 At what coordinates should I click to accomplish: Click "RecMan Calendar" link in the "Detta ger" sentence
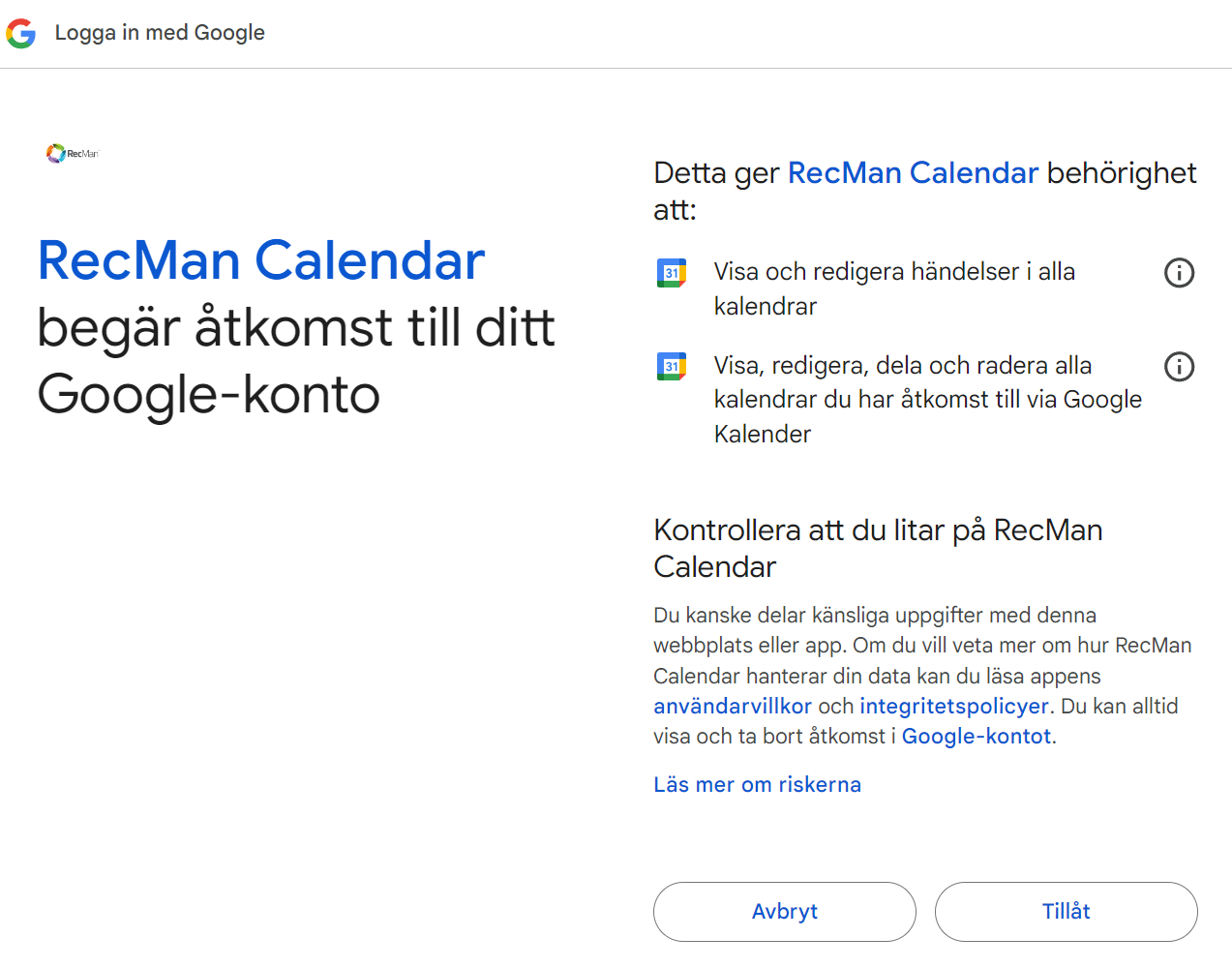913,172
